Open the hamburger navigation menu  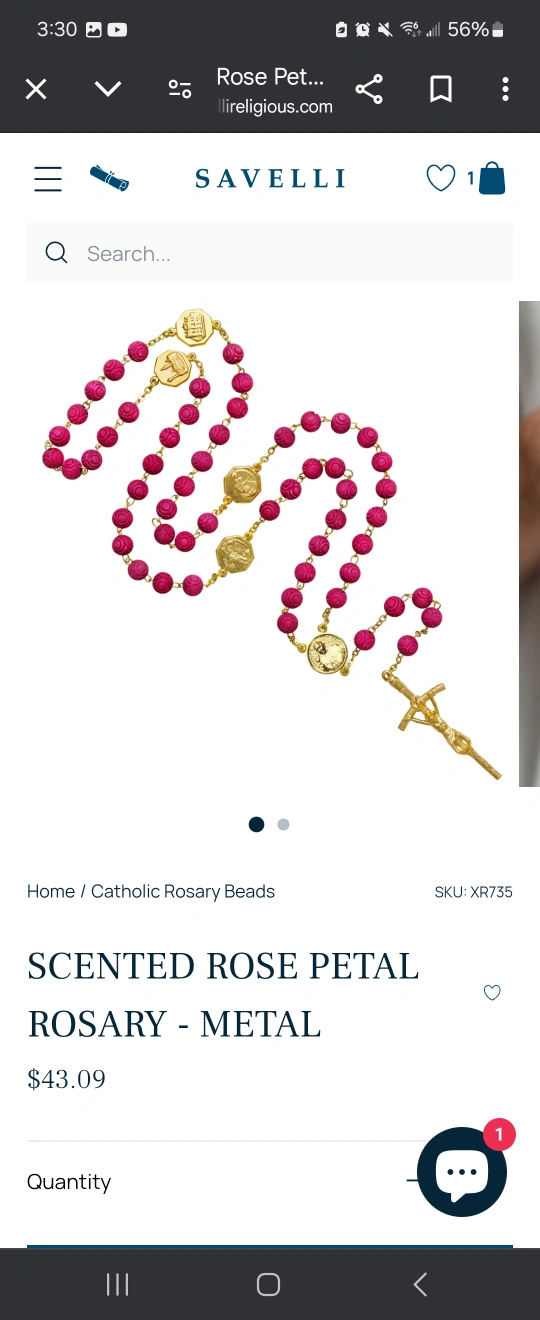click(x=47, y=179)
